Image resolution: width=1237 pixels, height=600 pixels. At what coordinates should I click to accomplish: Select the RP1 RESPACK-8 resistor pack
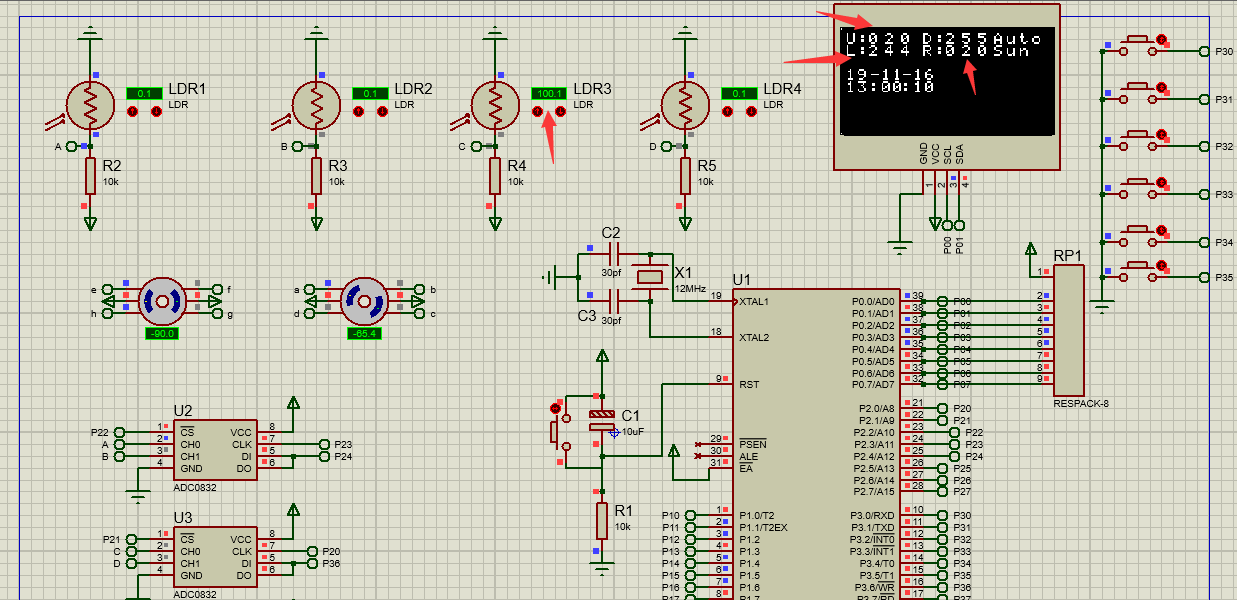pyautogui.click(x=1069, y=330)
